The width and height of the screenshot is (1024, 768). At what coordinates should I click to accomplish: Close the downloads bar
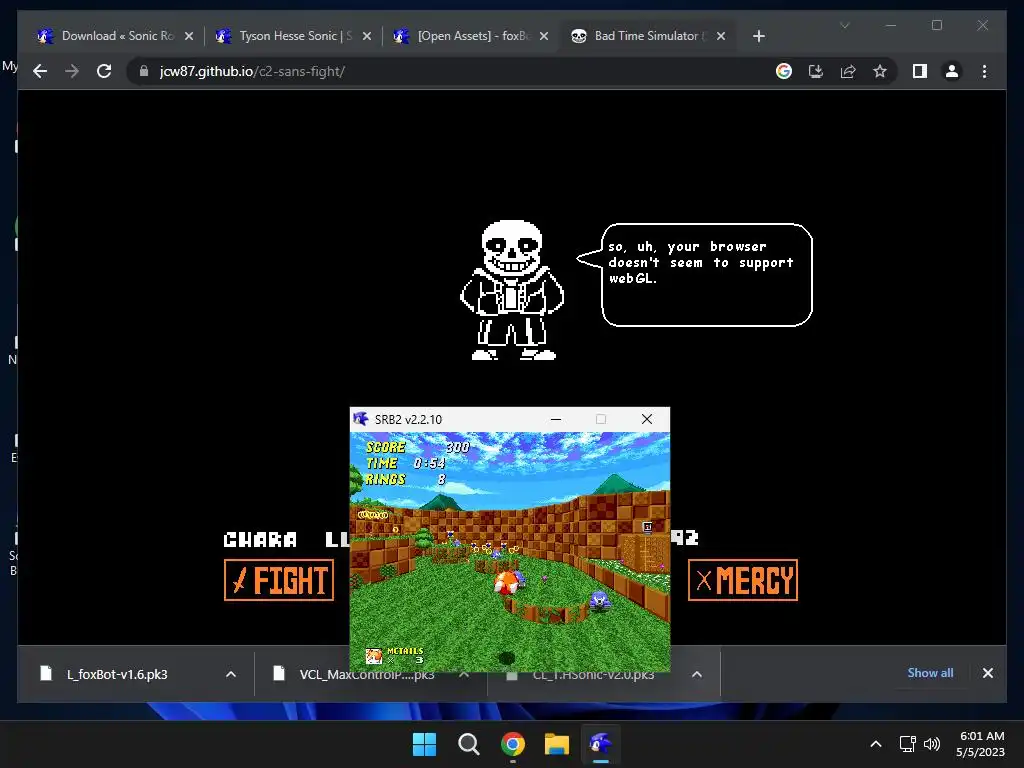pyautogui.click(x=987, y=673)
